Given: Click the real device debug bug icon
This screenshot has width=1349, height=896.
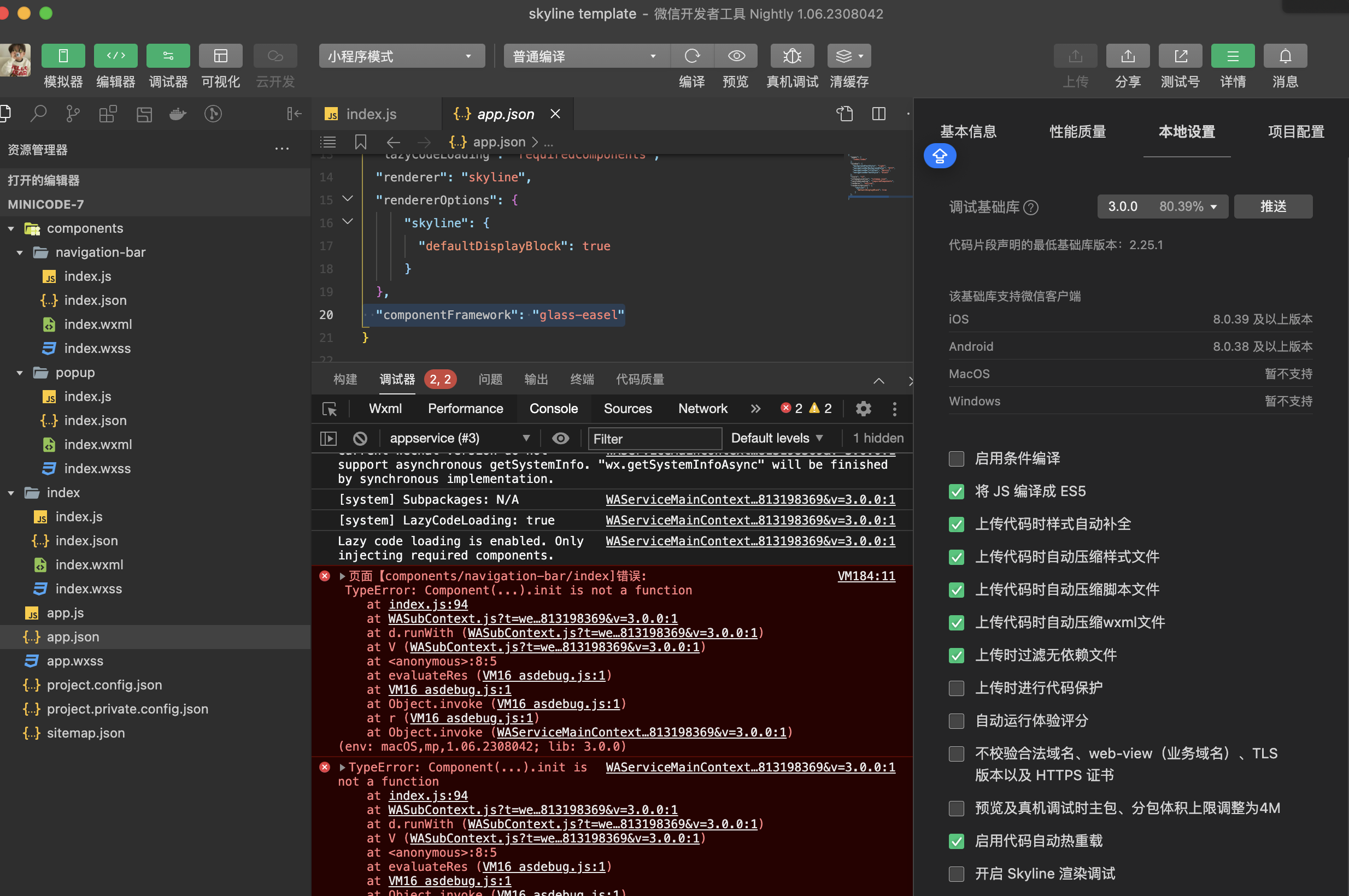Looking at the screenshot, I should [791, 56].
